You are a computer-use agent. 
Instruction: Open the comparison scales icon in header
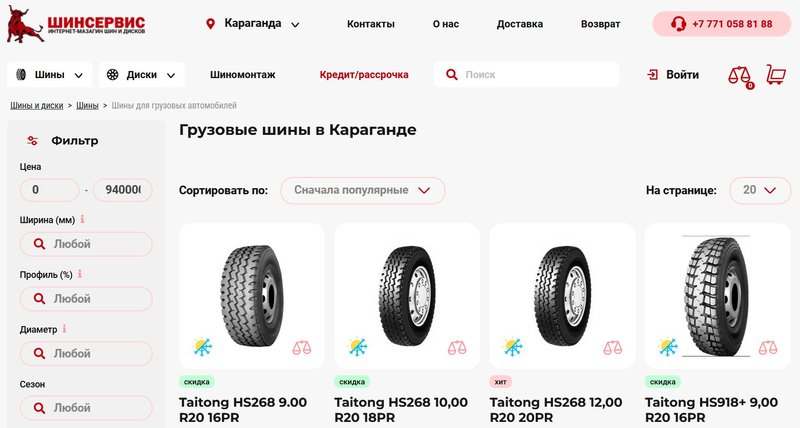740,75
